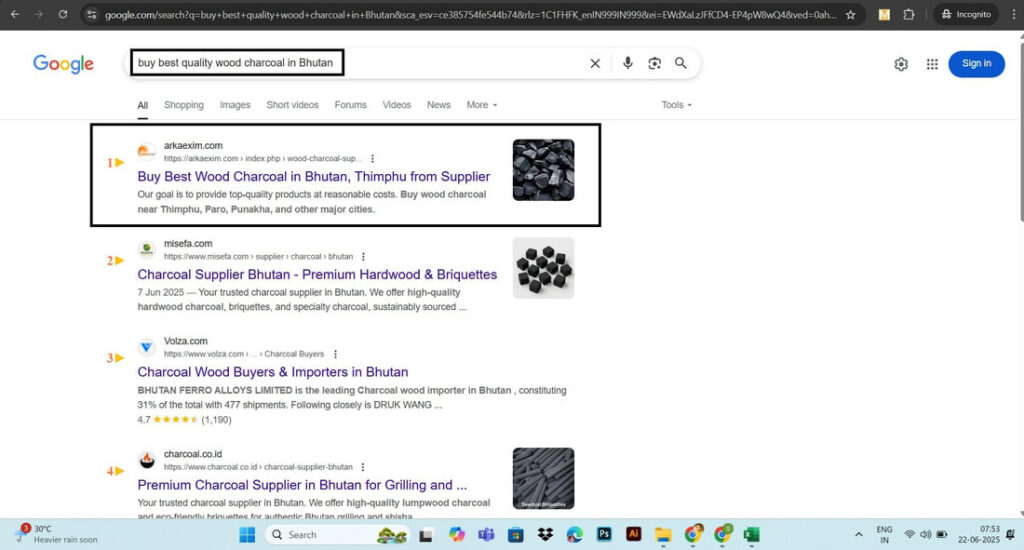Bookmark this page with star icon

[850, 15]
